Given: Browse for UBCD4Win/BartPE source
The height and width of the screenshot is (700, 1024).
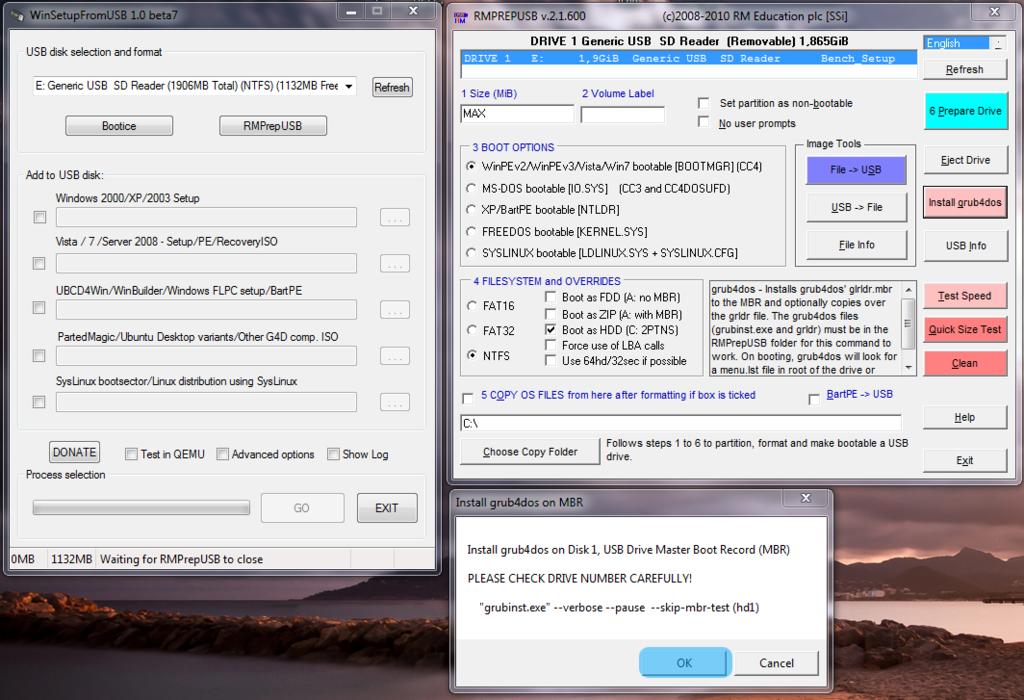Looking at the screenshot, I should pyautogui.click(x=394, y=310).
